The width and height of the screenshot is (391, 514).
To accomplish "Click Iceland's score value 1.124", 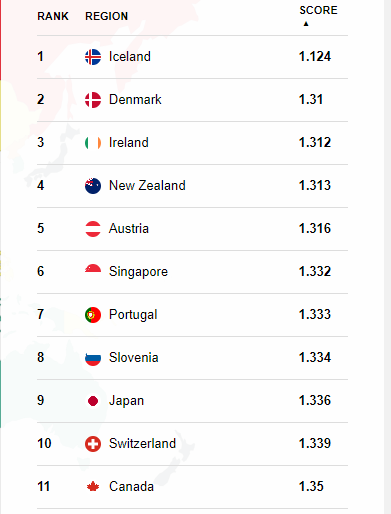I will [315, 56].
